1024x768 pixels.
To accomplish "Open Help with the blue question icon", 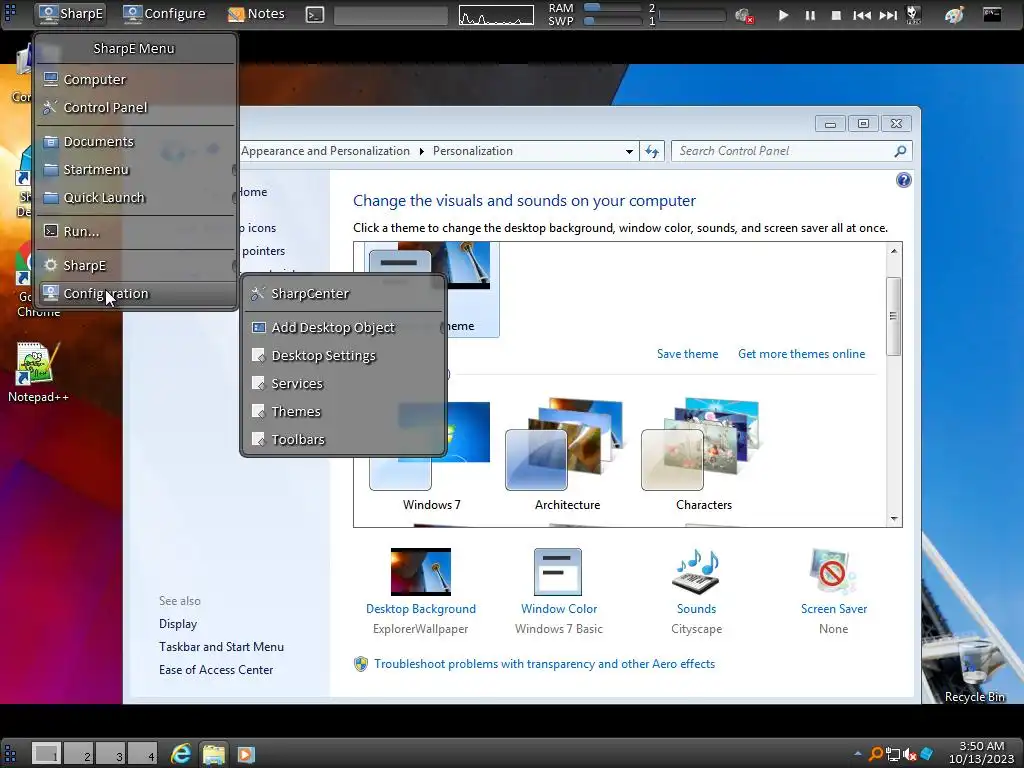I will click(x=904, y=181).
